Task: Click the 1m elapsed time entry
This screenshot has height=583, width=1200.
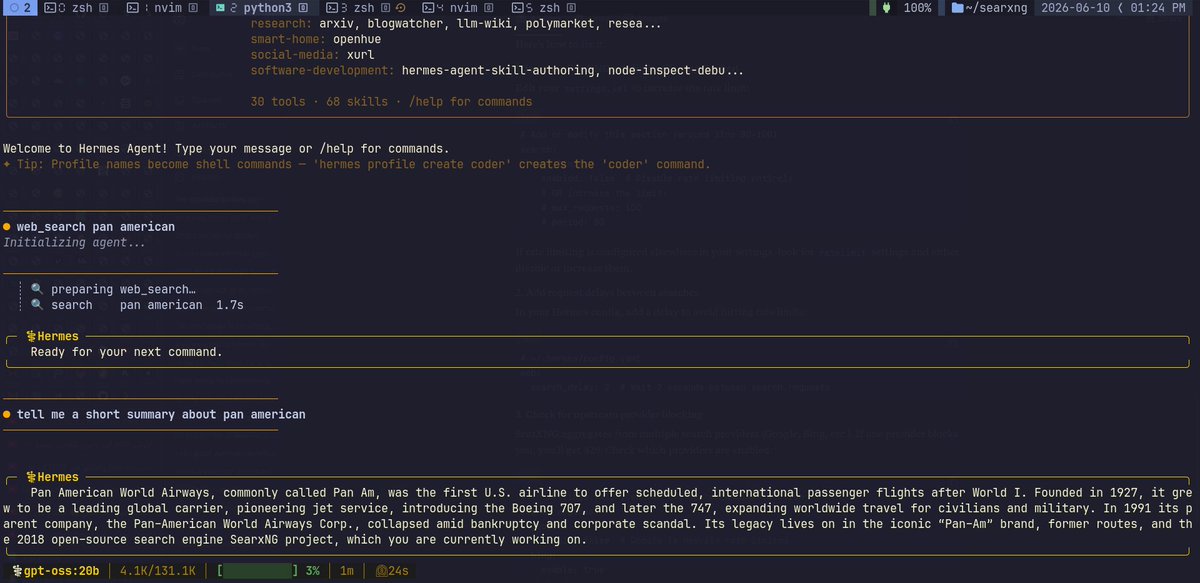Action: point(347,570)
